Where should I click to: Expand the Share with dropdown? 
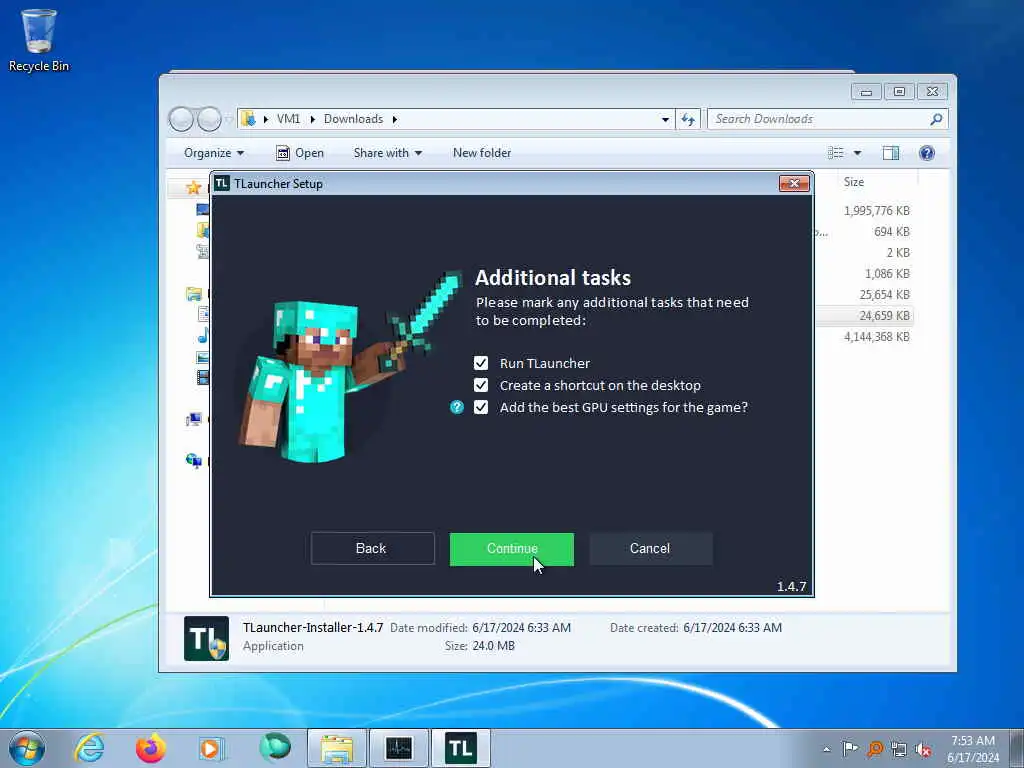click(388, 153)
